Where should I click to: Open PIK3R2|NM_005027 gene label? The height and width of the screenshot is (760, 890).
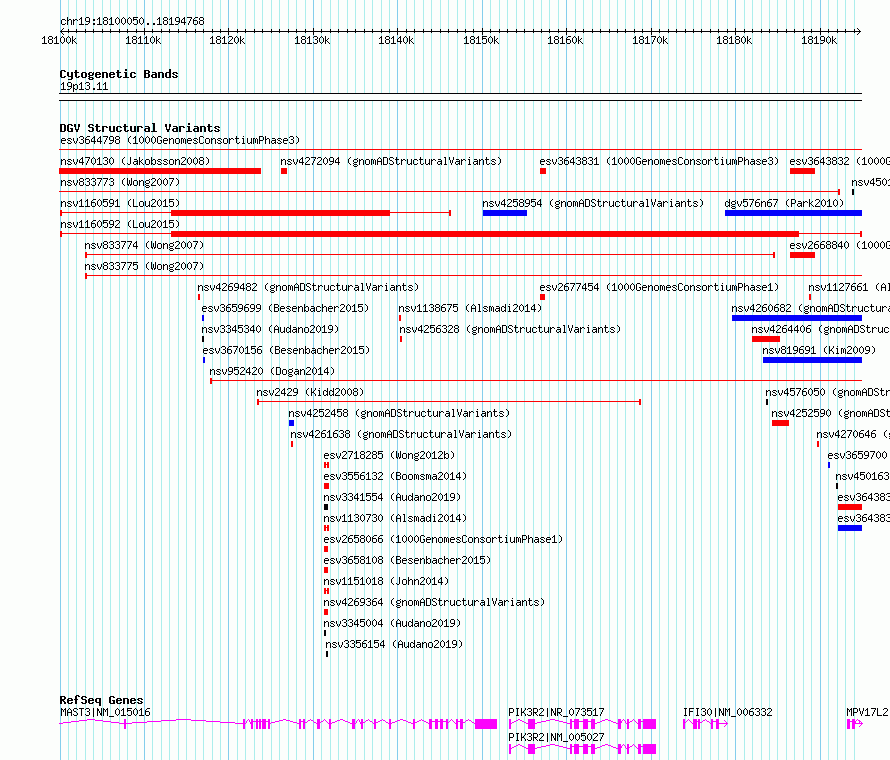(556, 737)
